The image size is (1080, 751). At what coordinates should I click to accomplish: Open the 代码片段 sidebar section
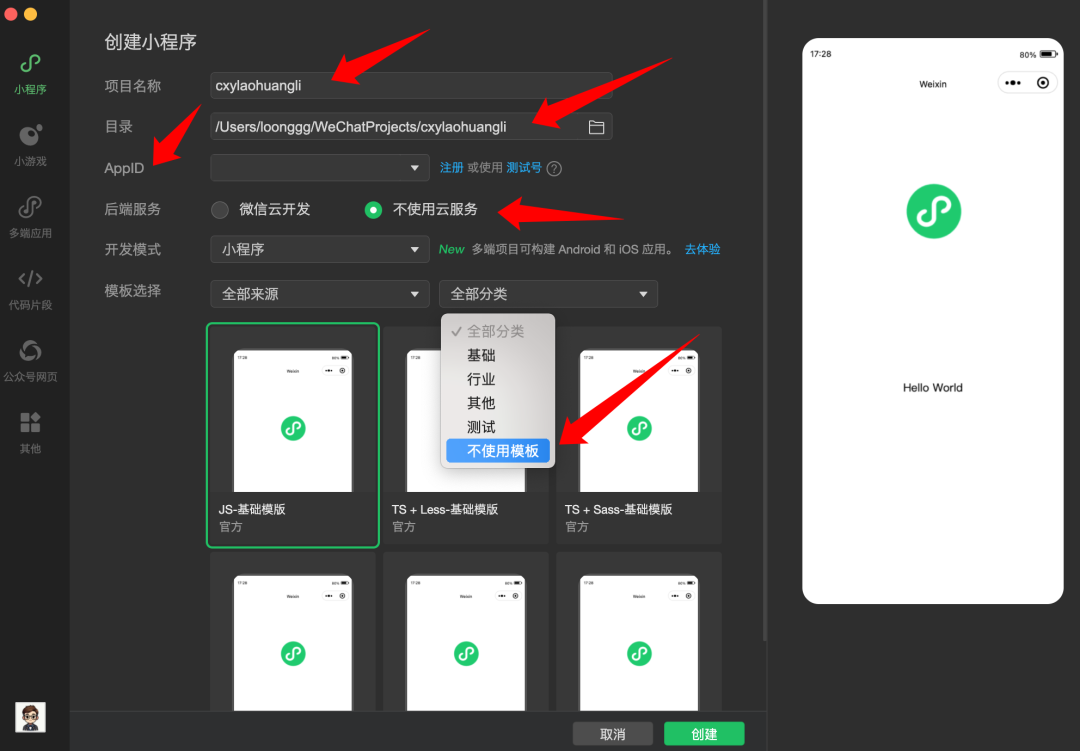tap(30, 289)
